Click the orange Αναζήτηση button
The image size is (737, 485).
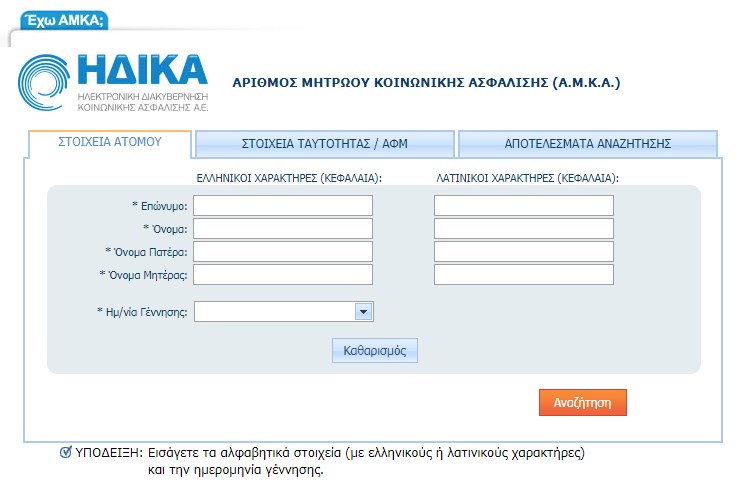(583, 403)
